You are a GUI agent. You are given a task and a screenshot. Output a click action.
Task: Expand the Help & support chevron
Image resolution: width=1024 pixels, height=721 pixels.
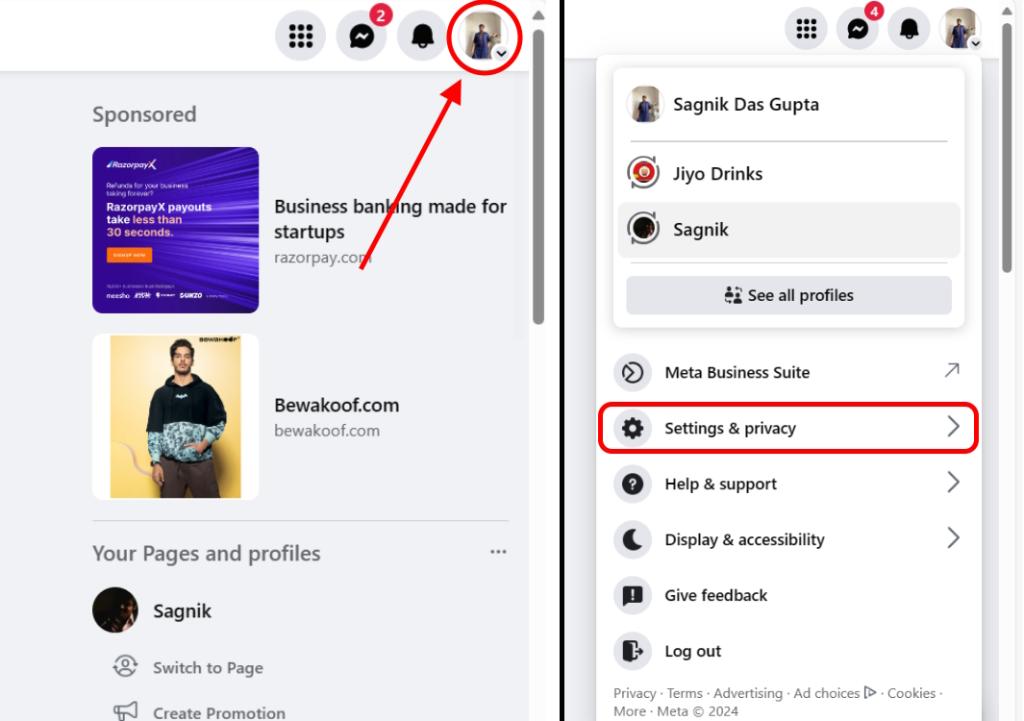pos(951,484)
